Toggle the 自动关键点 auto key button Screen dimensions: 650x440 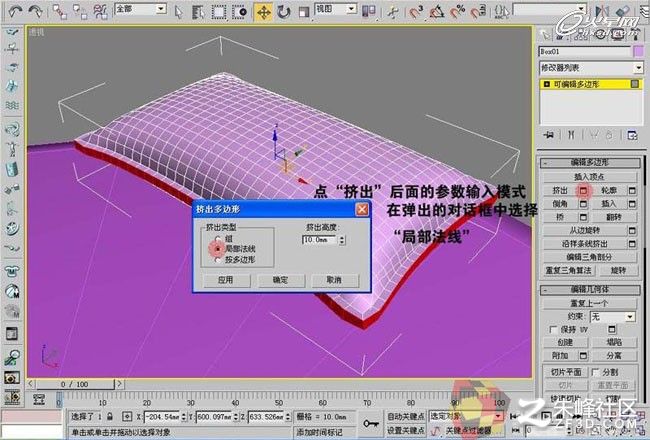(x=406, y=416)
